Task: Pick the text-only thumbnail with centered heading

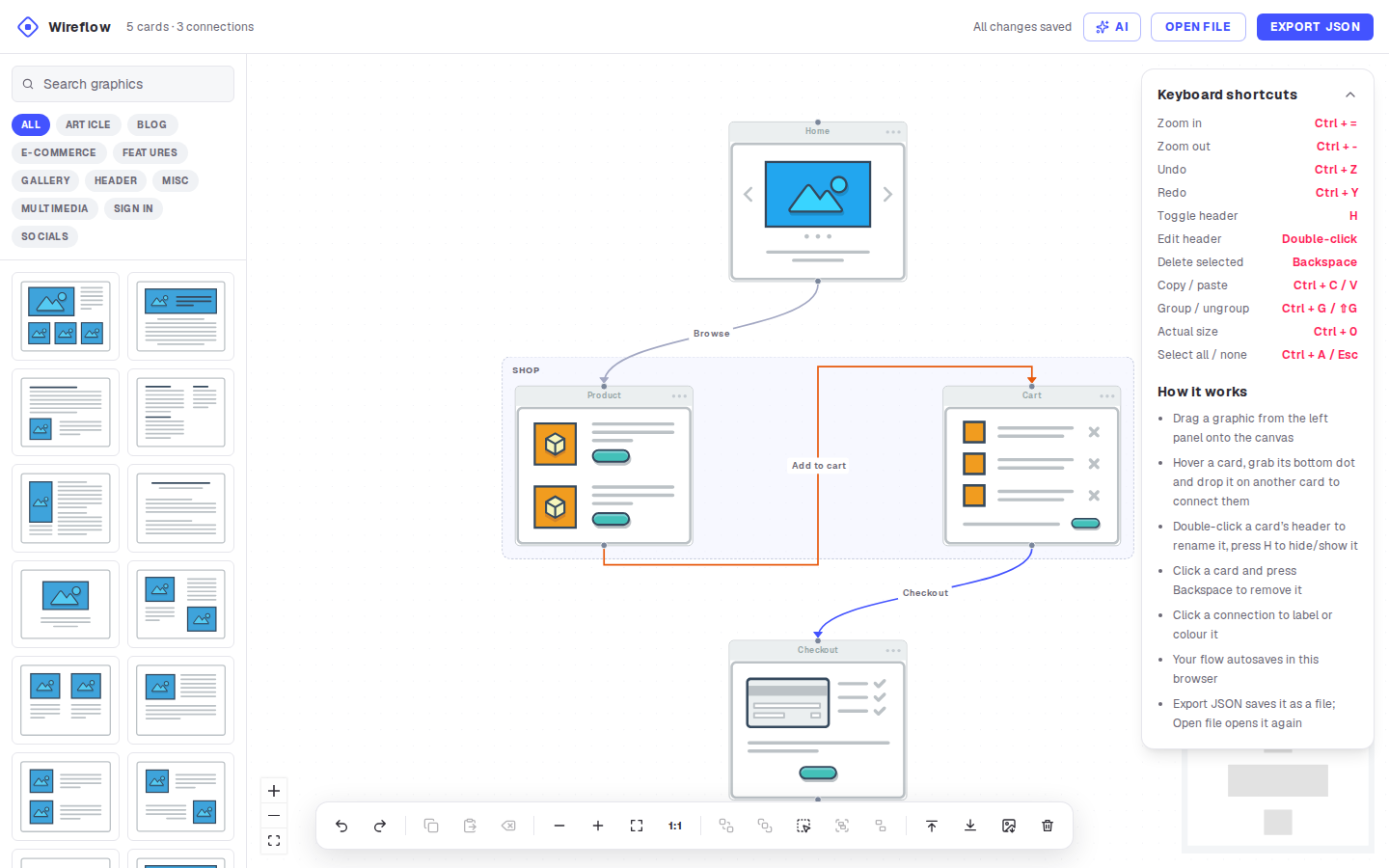Action: tap(180, 508)
